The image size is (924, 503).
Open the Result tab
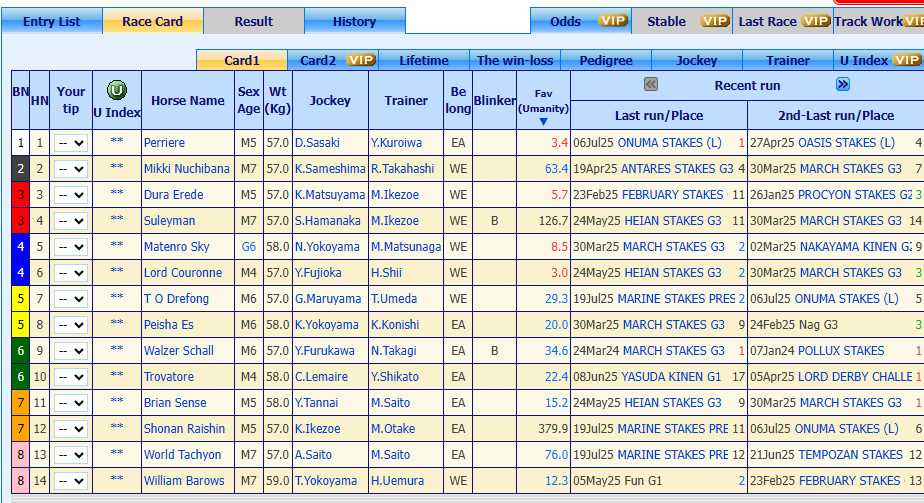coord(254,21)
